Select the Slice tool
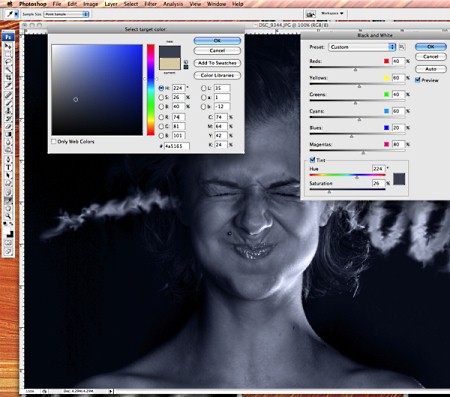The image size is (450, 397). pyautogui.click(x=8, y=85)
